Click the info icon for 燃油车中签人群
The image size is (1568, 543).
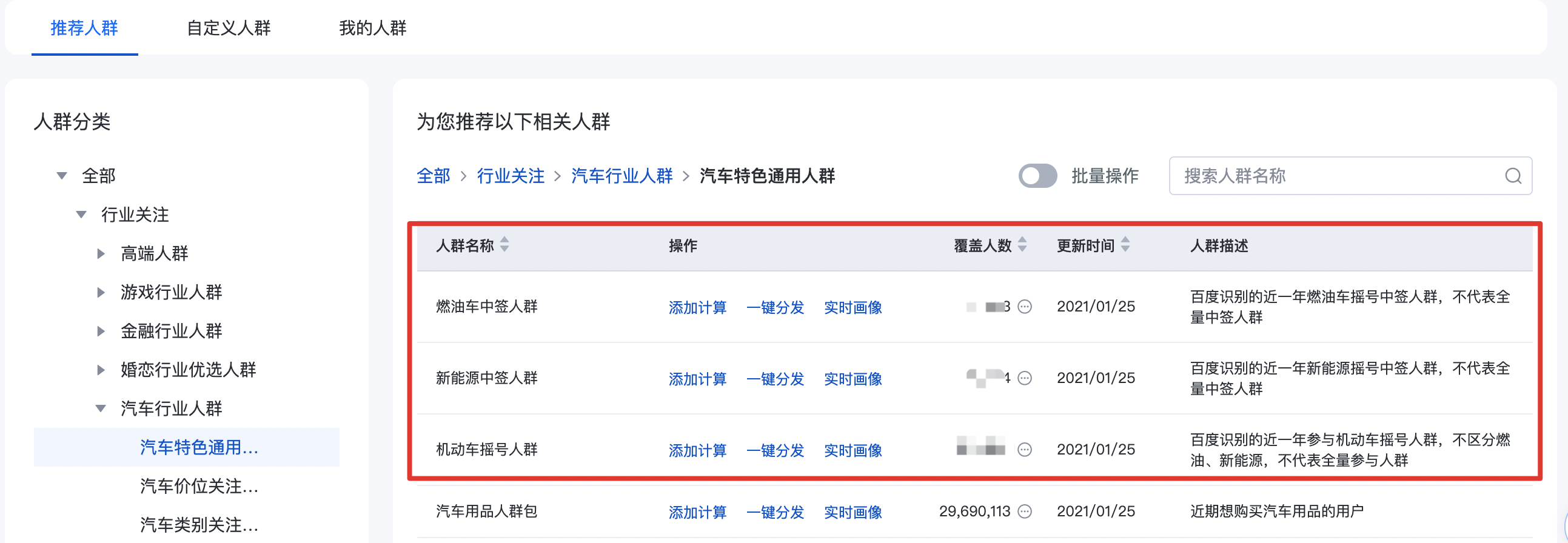(1025, 307)
